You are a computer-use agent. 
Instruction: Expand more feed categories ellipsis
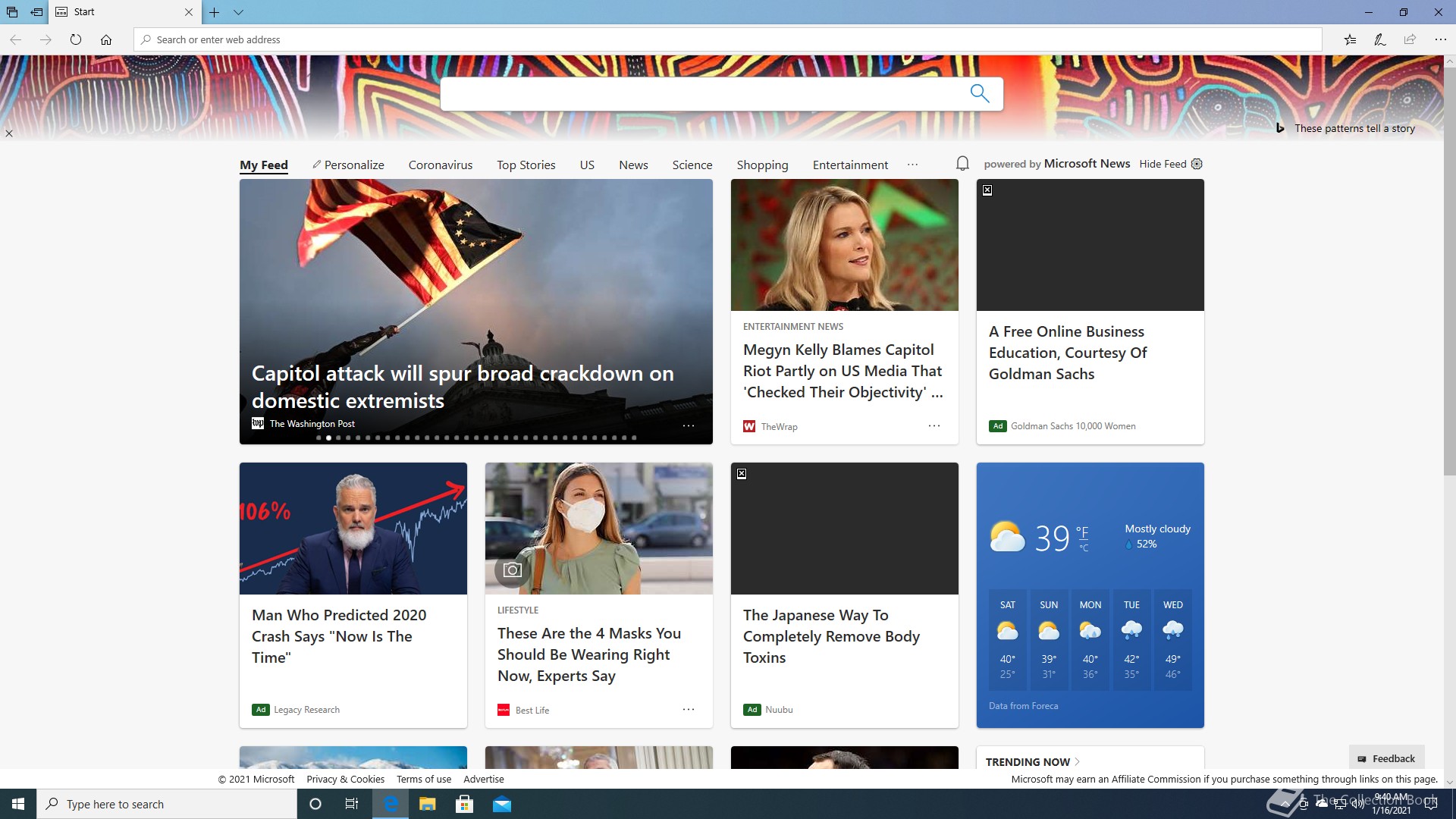pos(912,165)
